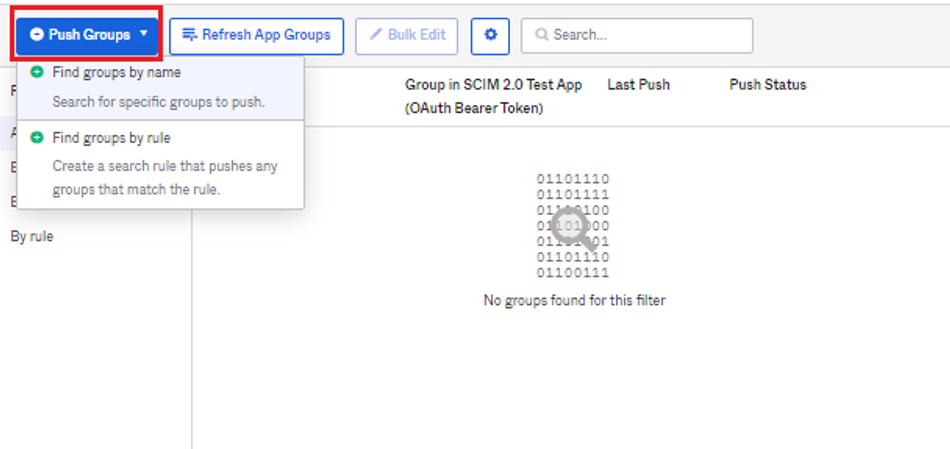Click the refresh icon in Refresh App Groups
950x449 pixels.
190,35
